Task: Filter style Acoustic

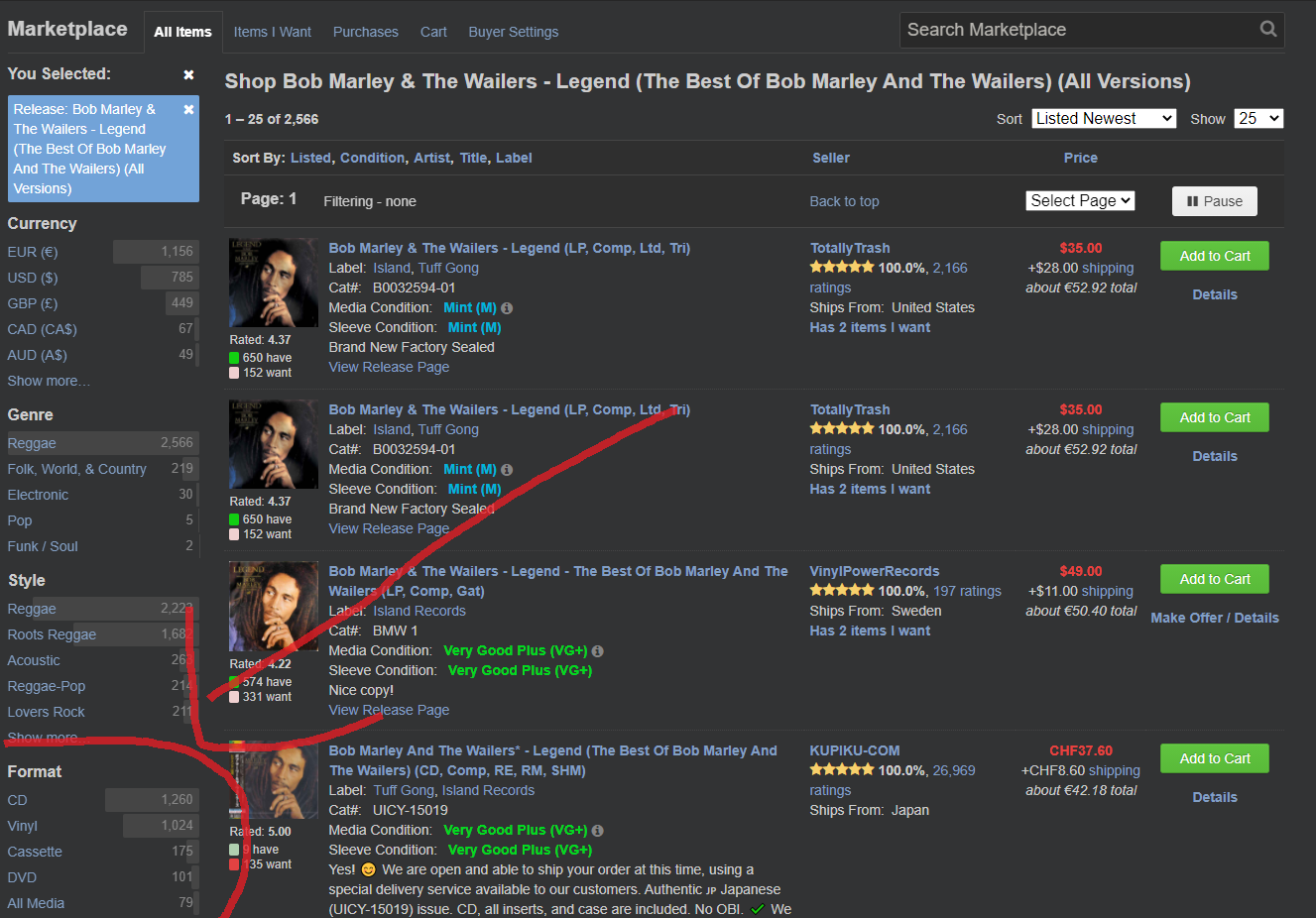Action: [103, 660]
